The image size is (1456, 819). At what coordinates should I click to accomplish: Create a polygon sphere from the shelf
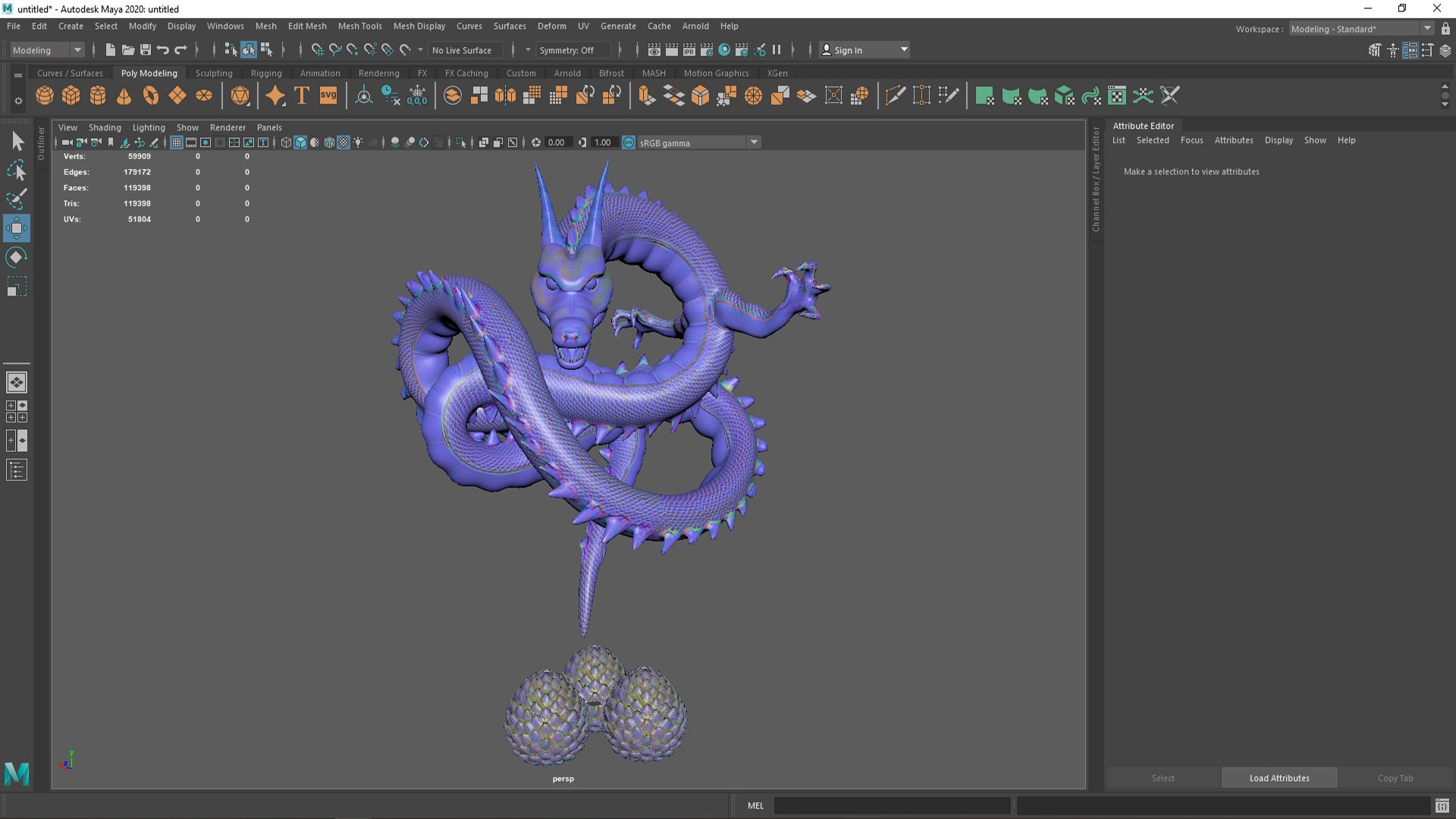tap(45, 96)
